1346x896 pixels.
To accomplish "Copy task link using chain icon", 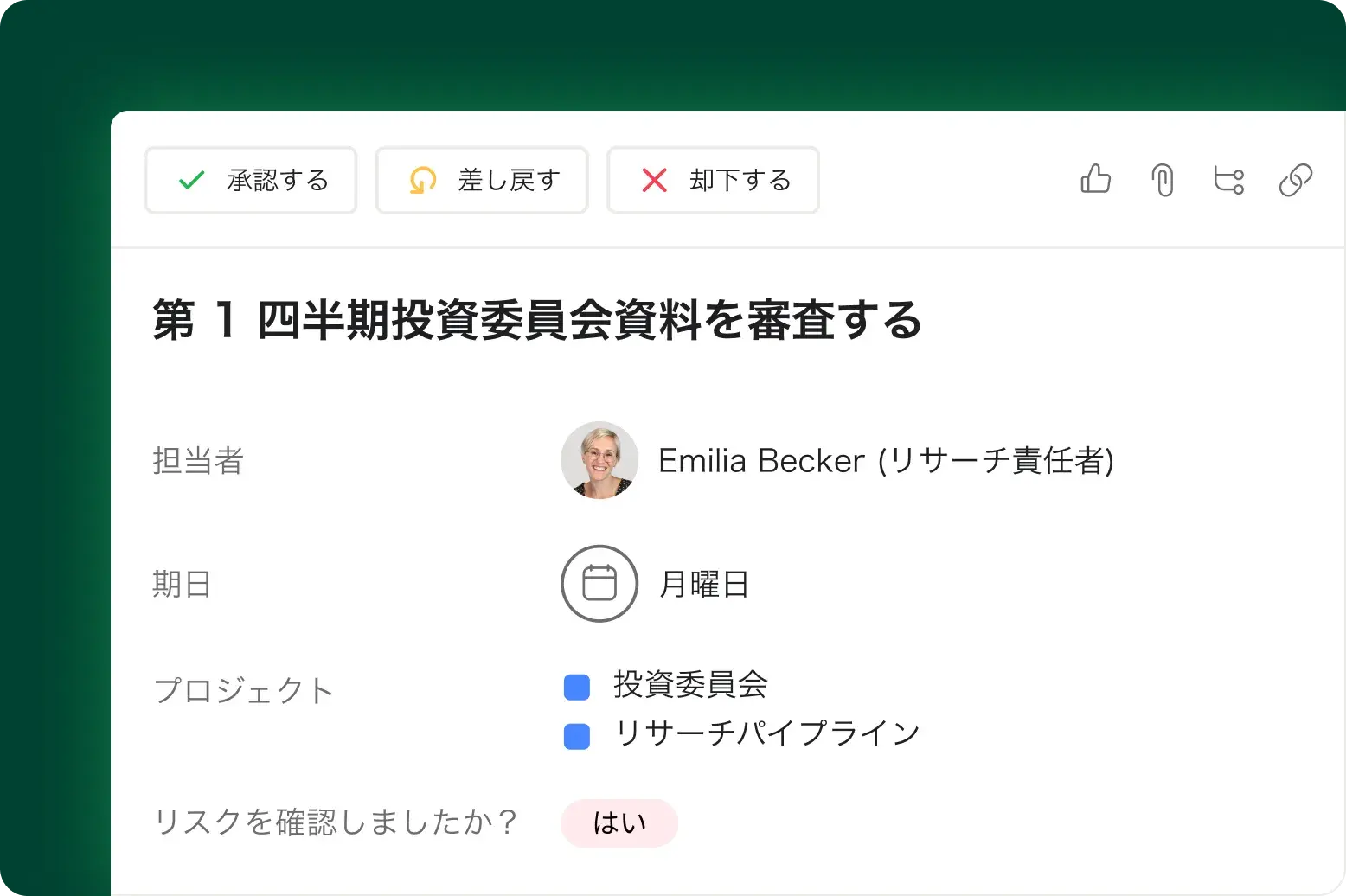I will pos(1295,180).
